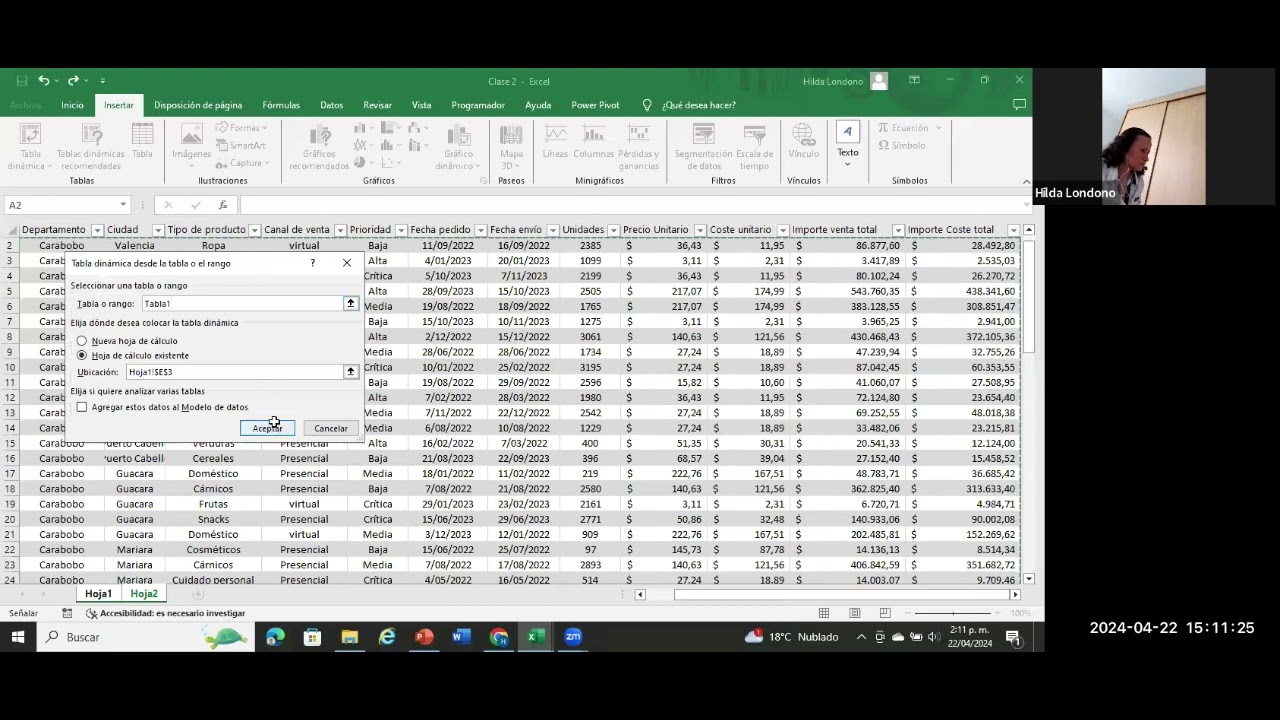Click Segmentación de datos filter
Screen dimensions: 1280x720
703,147
